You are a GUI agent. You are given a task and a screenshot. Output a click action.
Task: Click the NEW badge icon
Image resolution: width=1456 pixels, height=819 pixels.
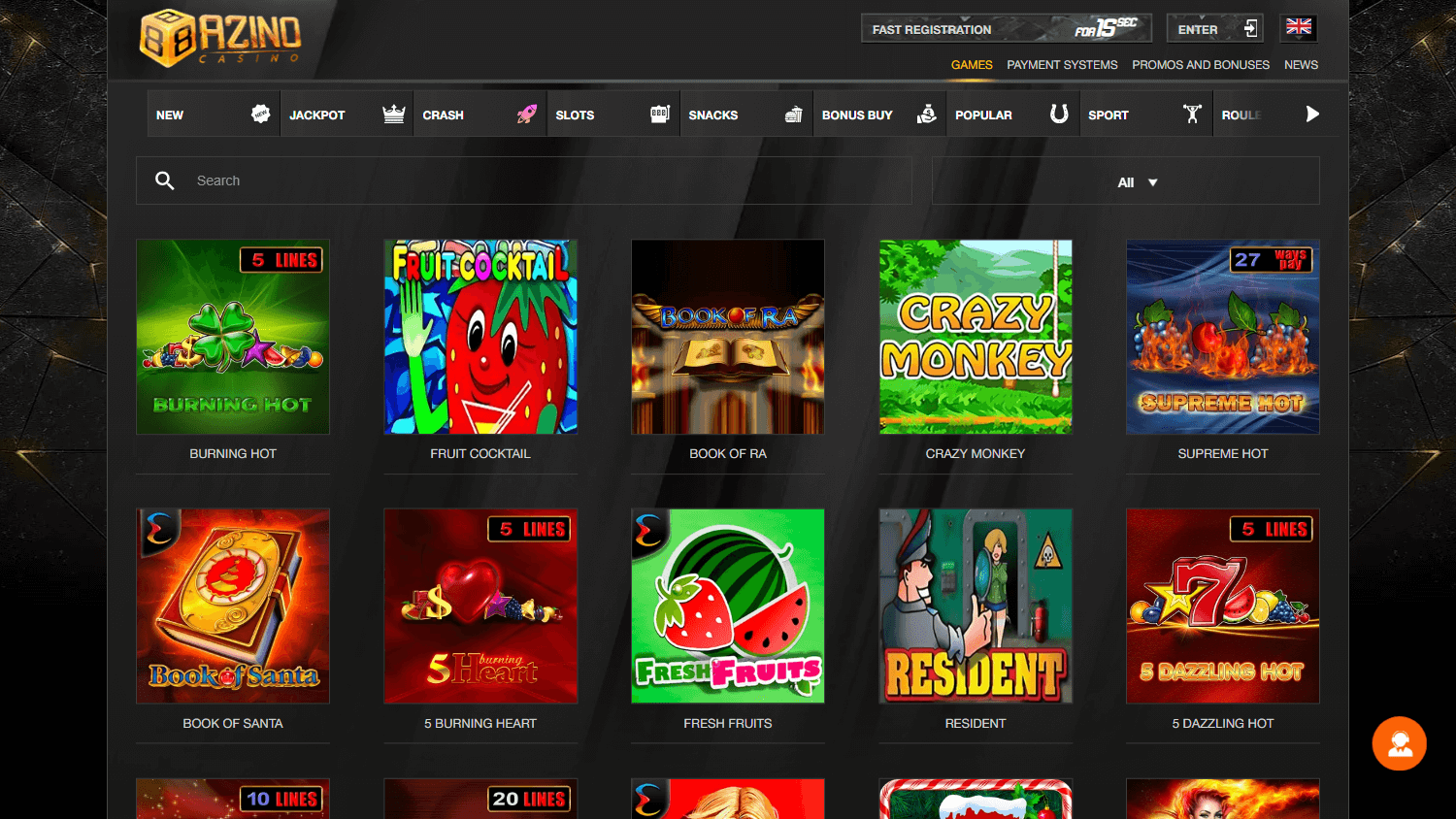click(x=260, y=114)
